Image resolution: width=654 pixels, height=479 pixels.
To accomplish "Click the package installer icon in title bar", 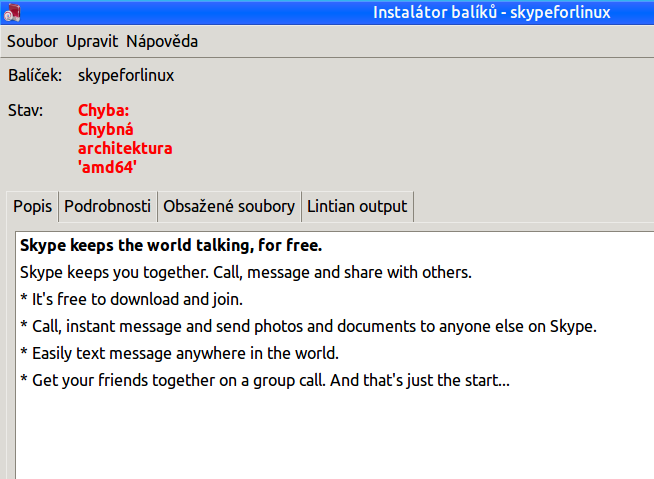I will 12,13.
